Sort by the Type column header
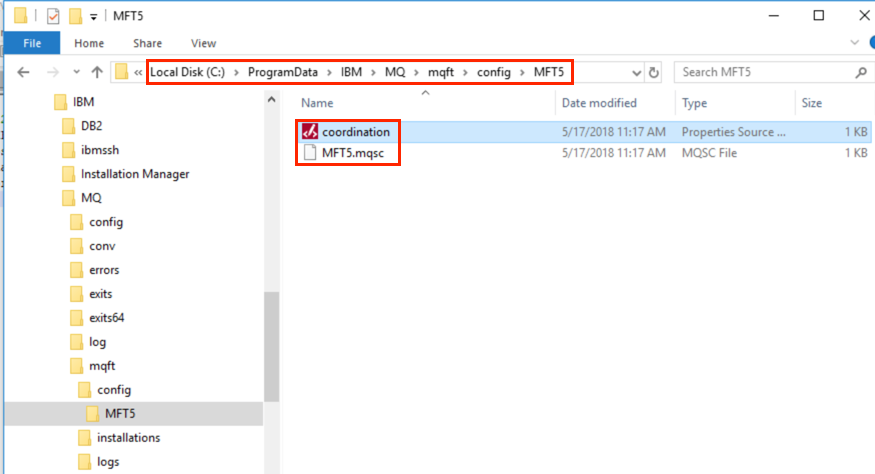 pyautogui.click(x=694, y=103)
